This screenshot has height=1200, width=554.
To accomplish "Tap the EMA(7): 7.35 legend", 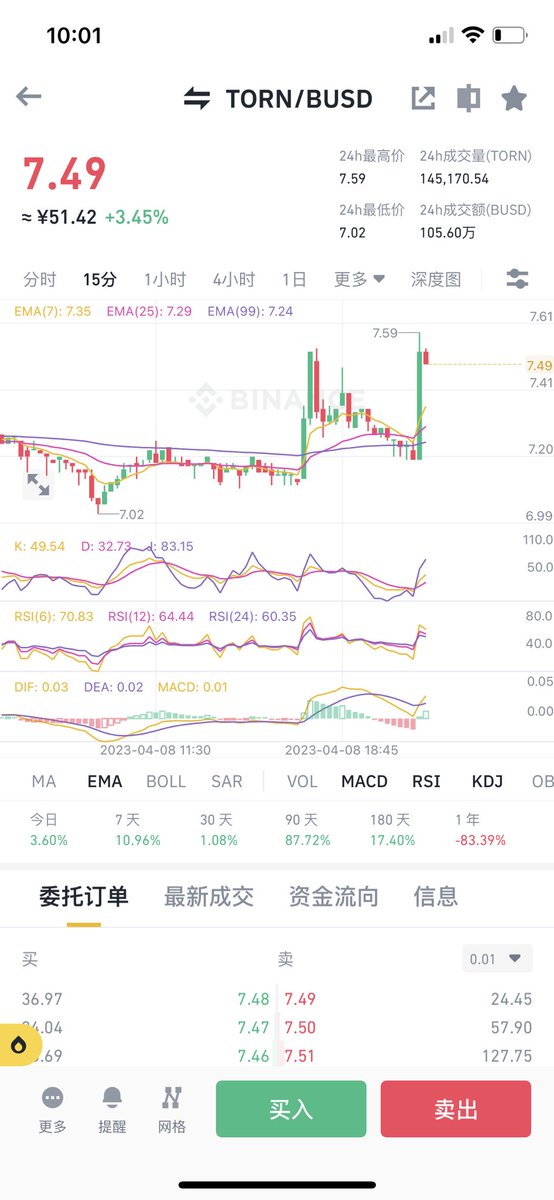I will click(x=53, y=312).
